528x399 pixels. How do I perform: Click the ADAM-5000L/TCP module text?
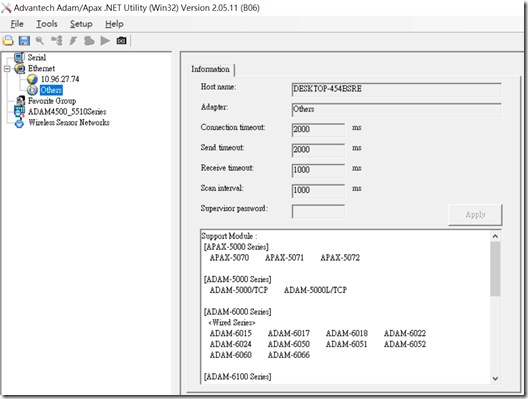(315, 290)
